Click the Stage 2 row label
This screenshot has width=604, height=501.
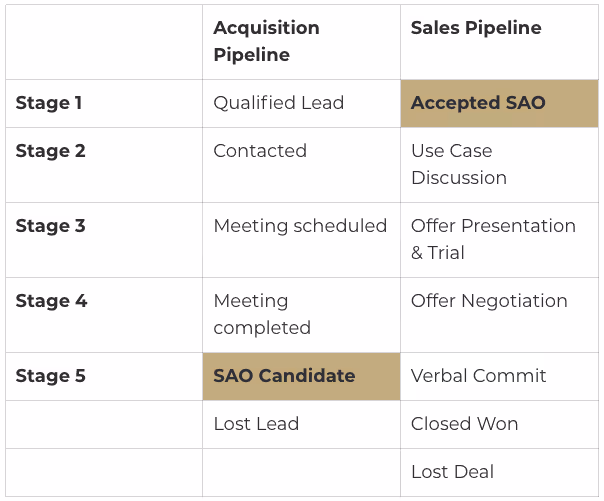(x=50, y=151)
